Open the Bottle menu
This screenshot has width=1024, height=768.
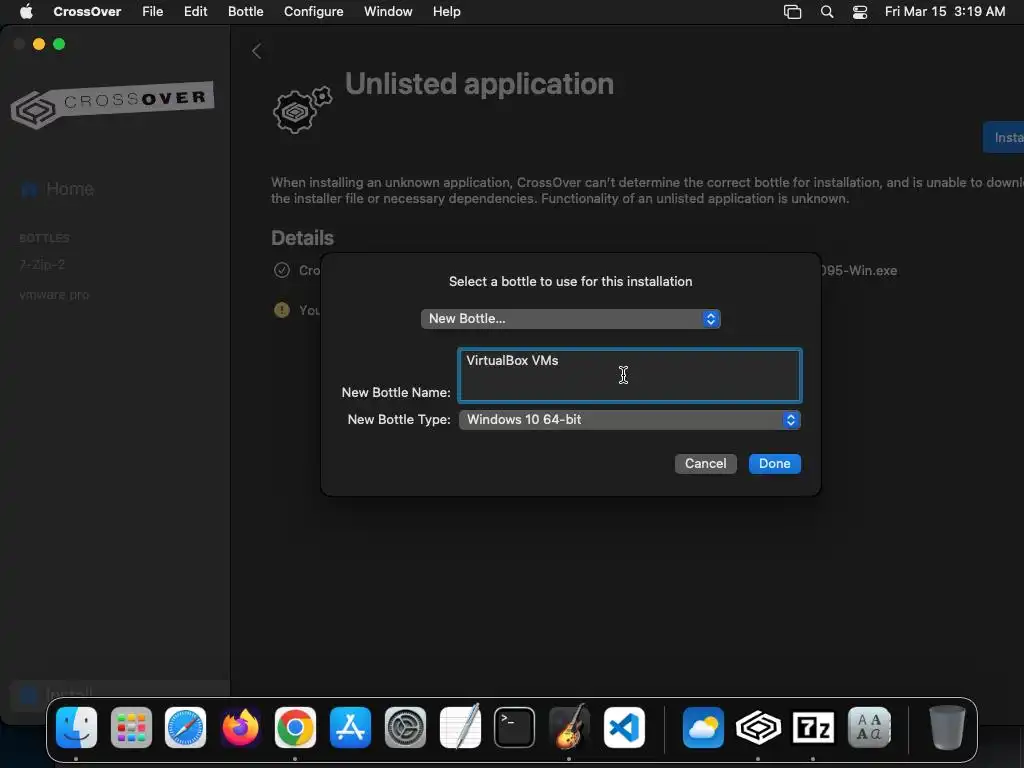246,11
